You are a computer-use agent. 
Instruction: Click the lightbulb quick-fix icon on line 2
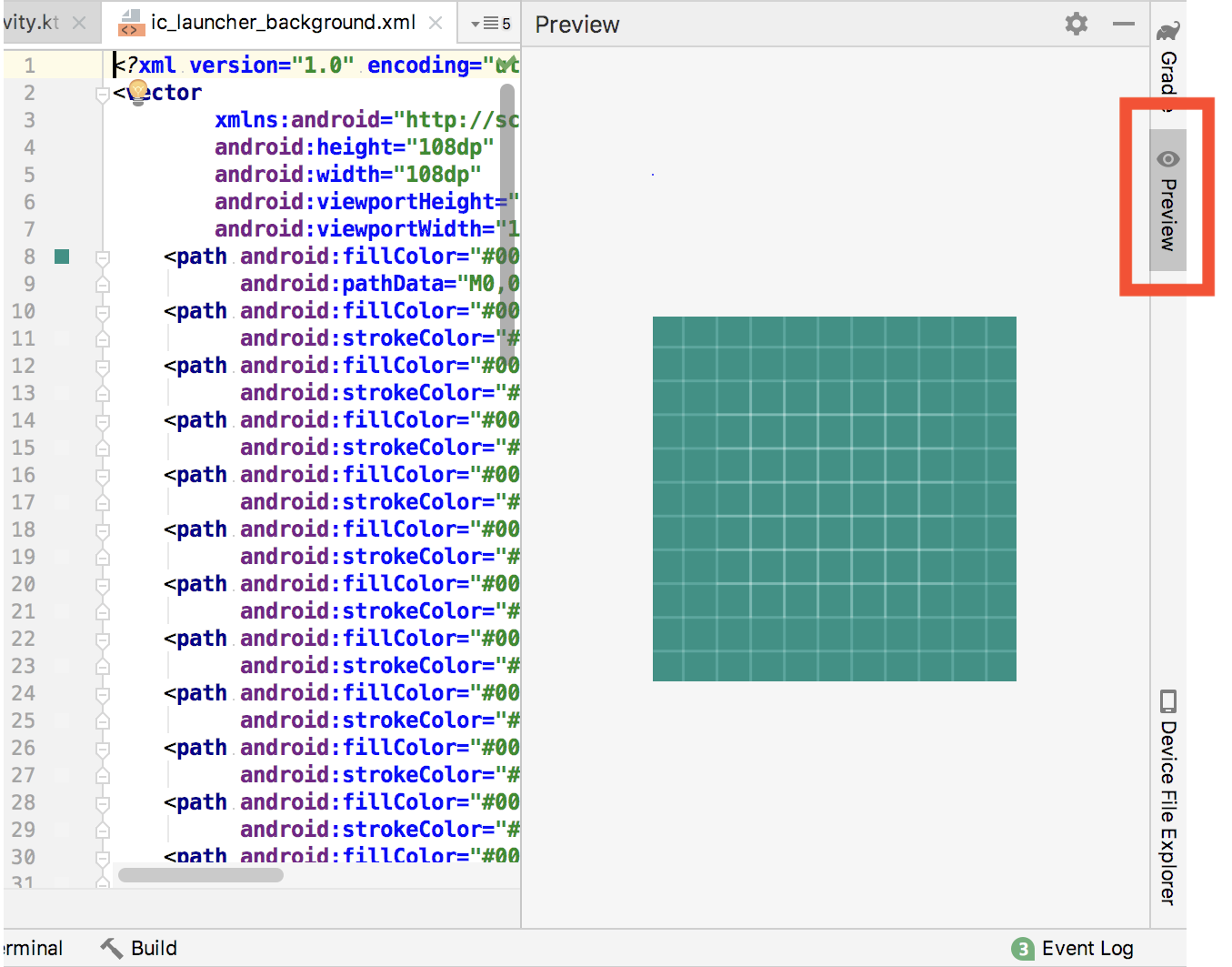tap(138, 91)
